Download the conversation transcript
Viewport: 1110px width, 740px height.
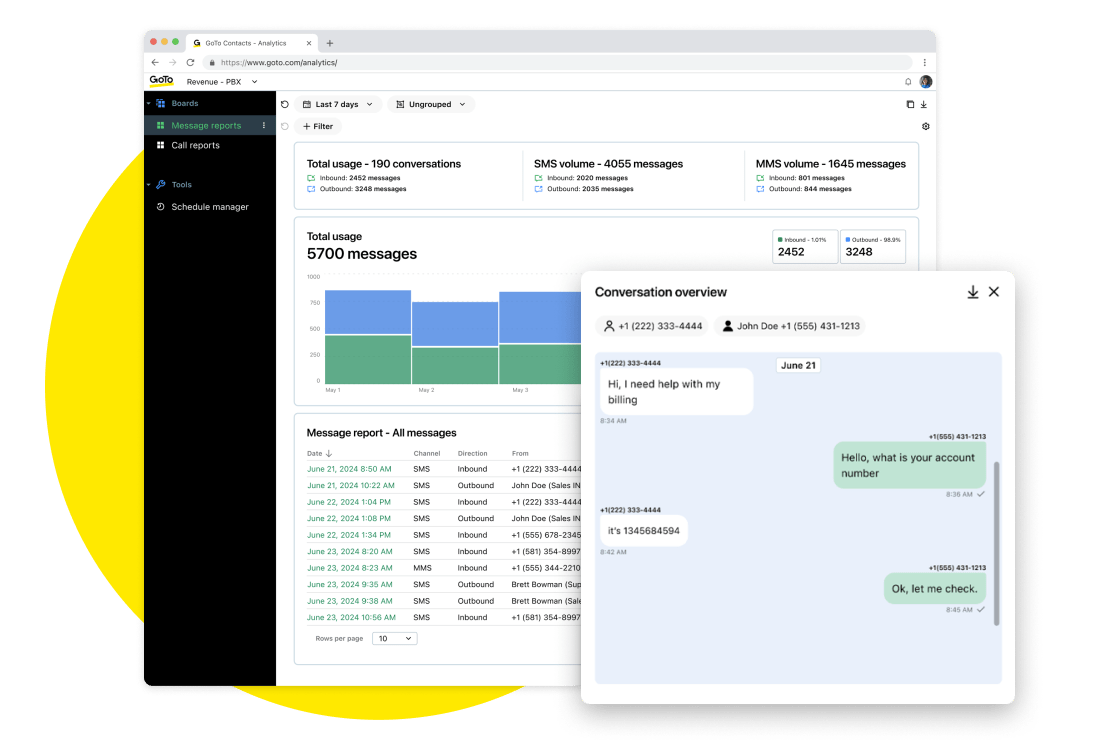click(972, 291)
